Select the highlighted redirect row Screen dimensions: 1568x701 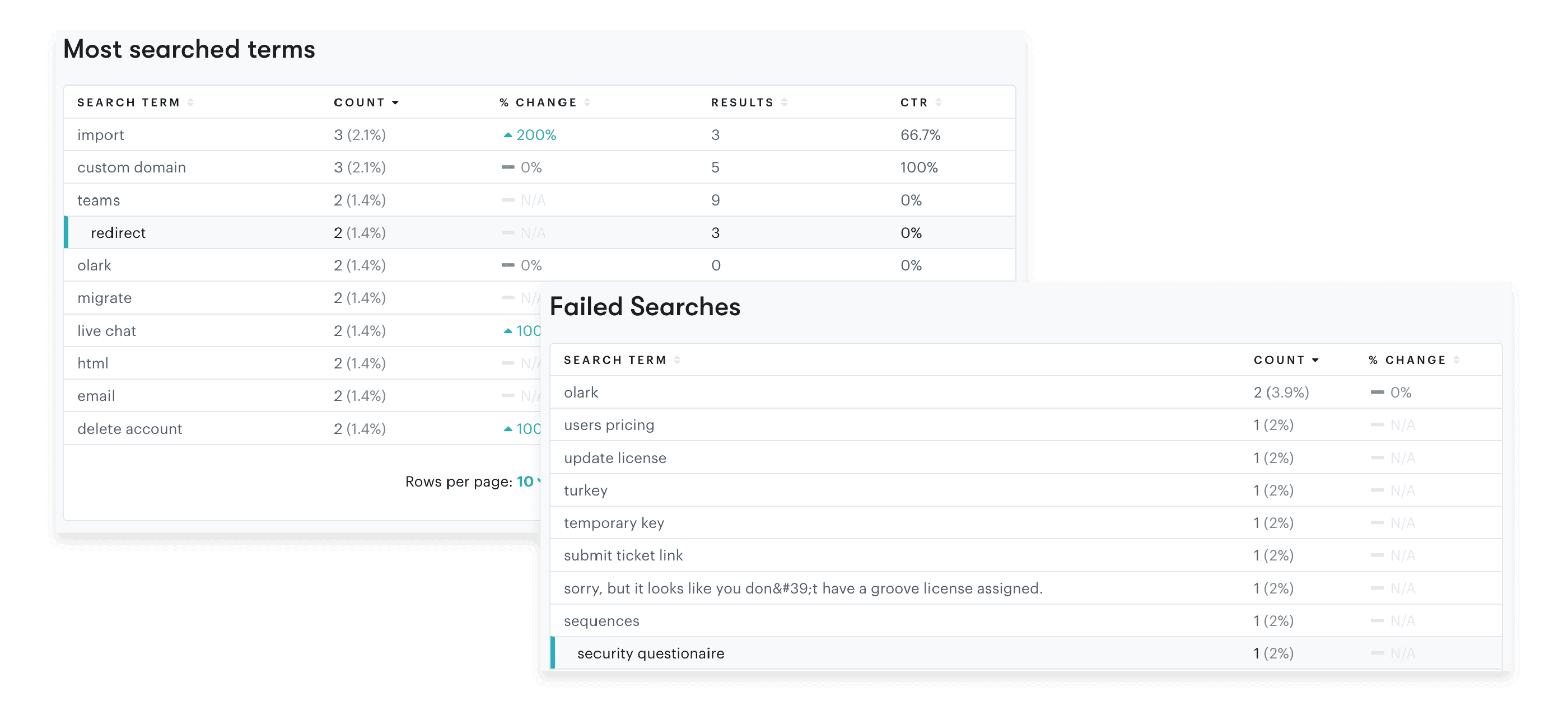coord(119,232)
